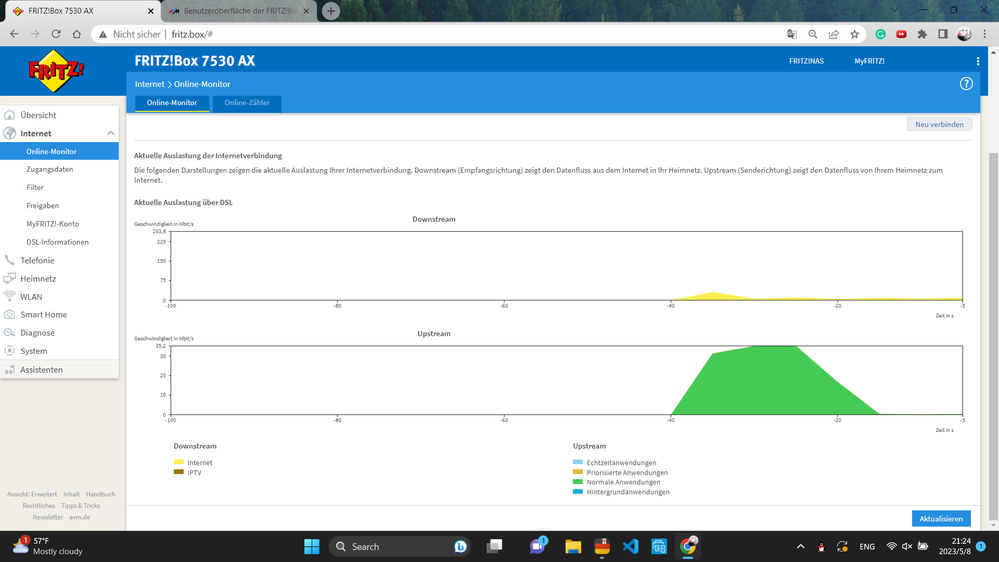This screenshot has height=562, width=999.
Task: Click the Telefonie phone icon
Action: click(10, 260)
